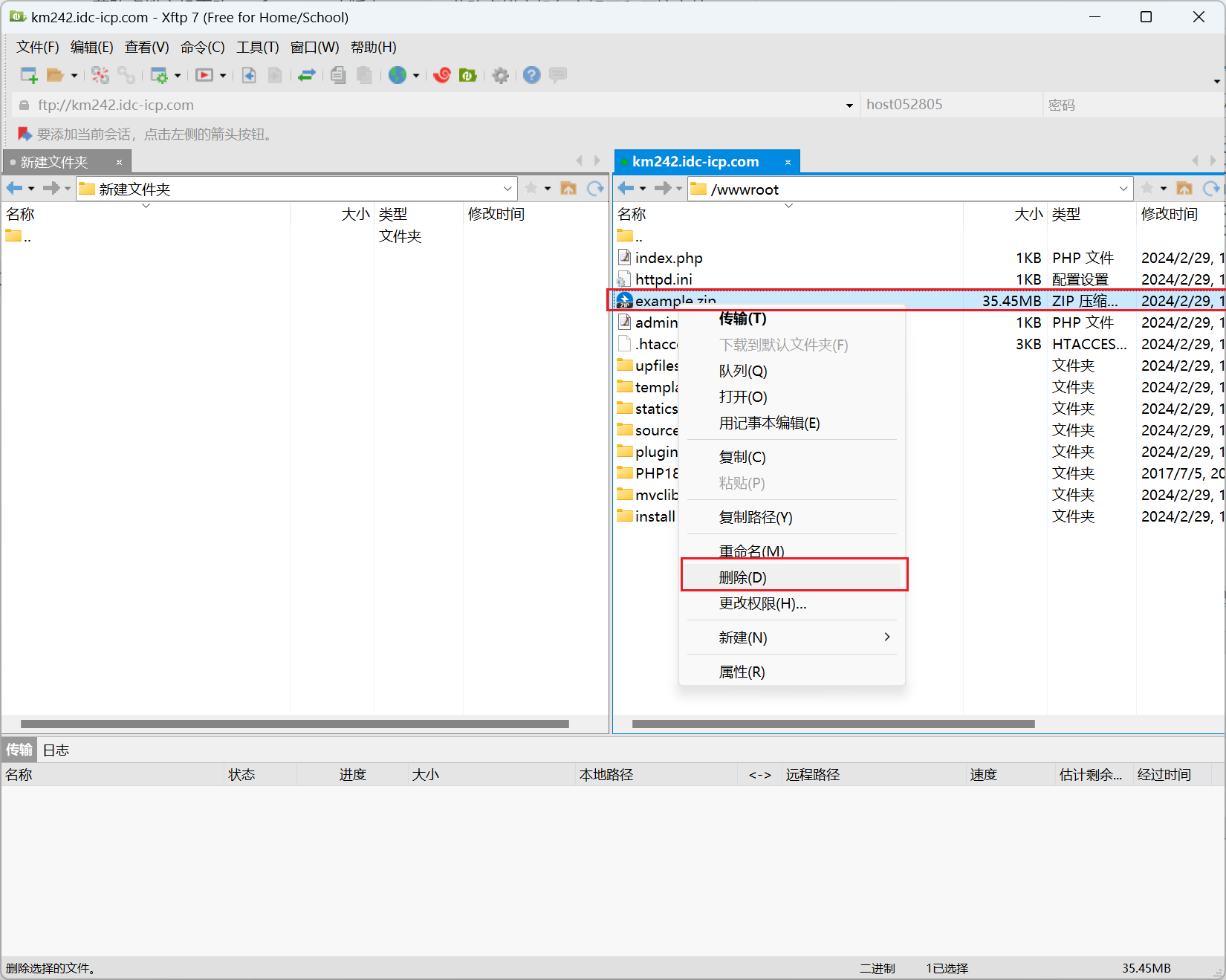
Task: Click the globe icon in toolbar
Action: coord(398,75)
